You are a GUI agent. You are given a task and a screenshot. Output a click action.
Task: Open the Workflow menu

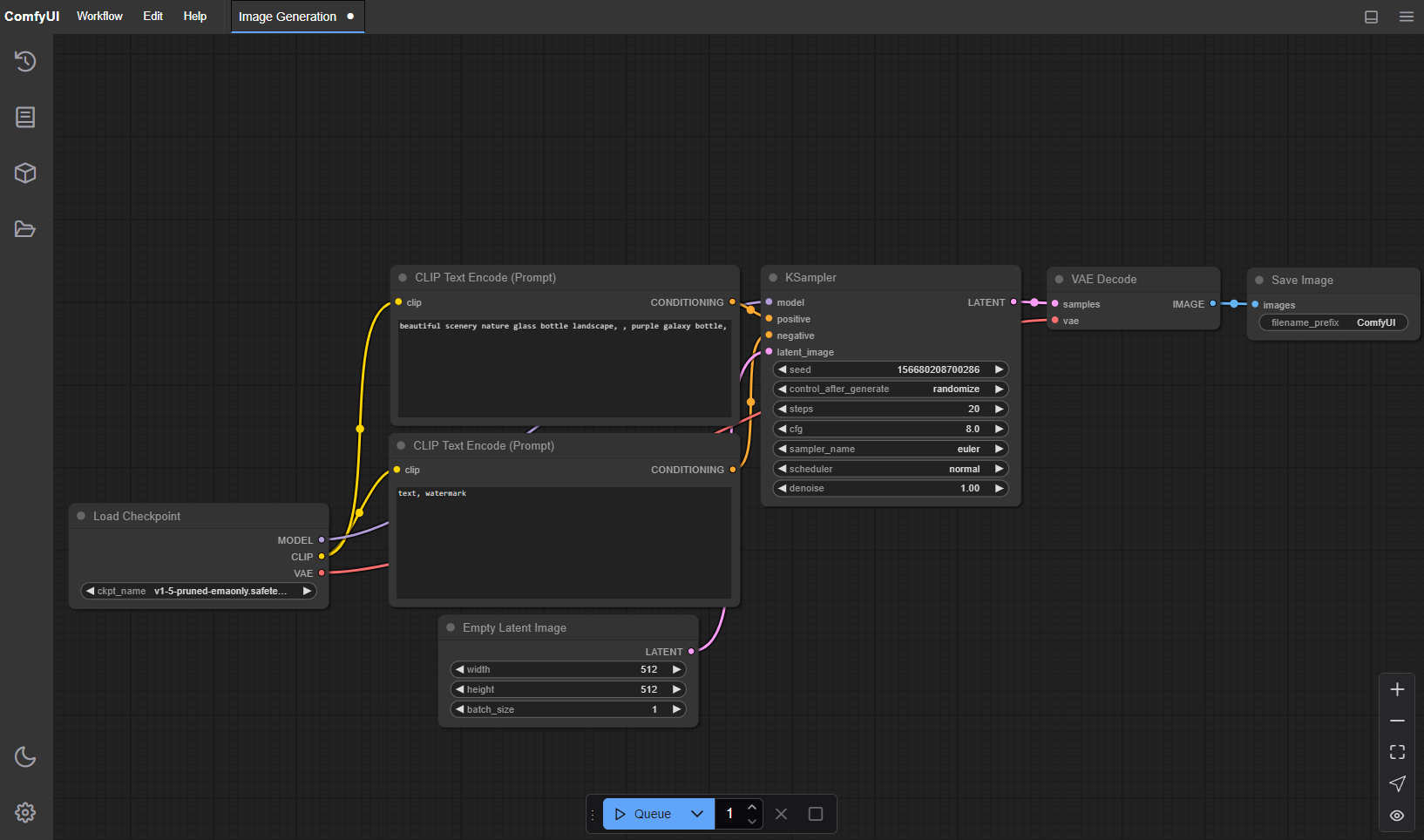98,16
